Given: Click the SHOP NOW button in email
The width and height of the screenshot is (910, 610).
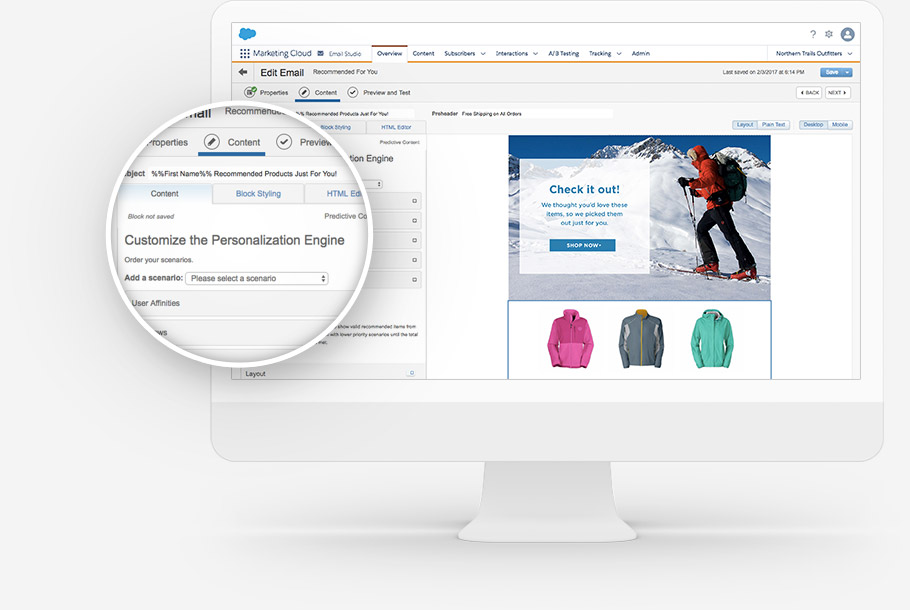Looking at the screenshot, I should [582, 245].
